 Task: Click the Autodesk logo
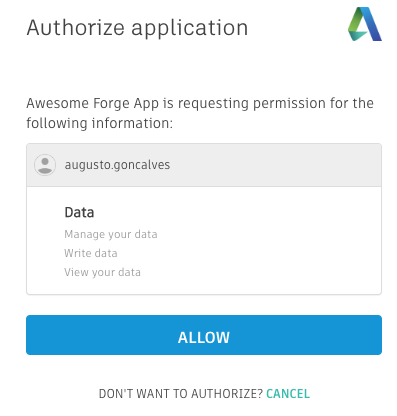[364, 24]
